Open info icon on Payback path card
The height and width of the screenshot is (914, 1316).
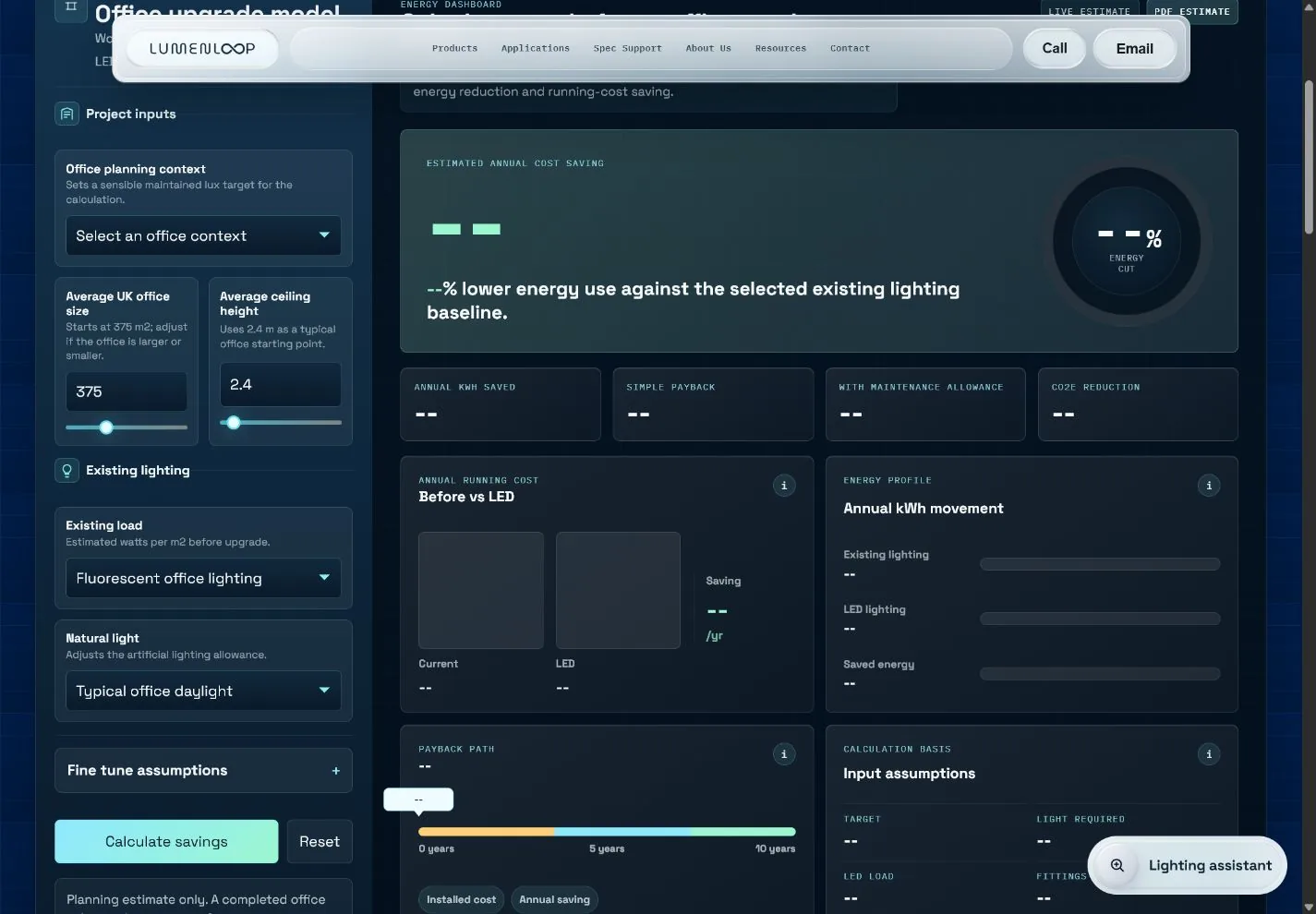tap(784, 754)
